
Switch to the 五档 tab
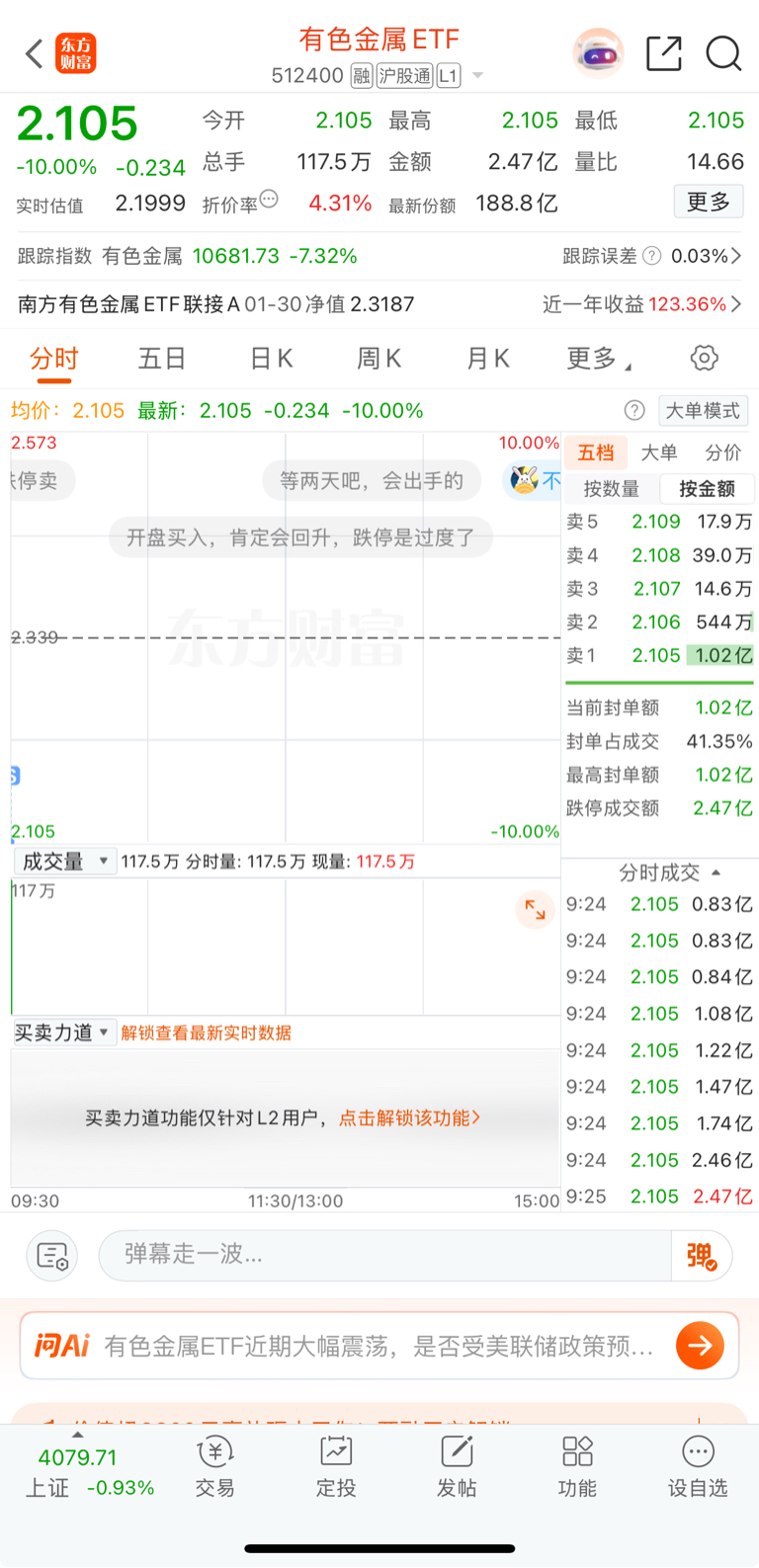[x=596, y=453]
